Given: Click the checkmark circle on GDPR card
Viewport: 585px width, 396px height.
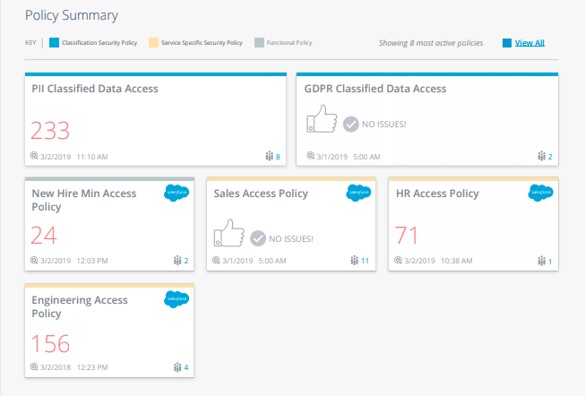Looking at the screenshot, I should tap(351, 124).
